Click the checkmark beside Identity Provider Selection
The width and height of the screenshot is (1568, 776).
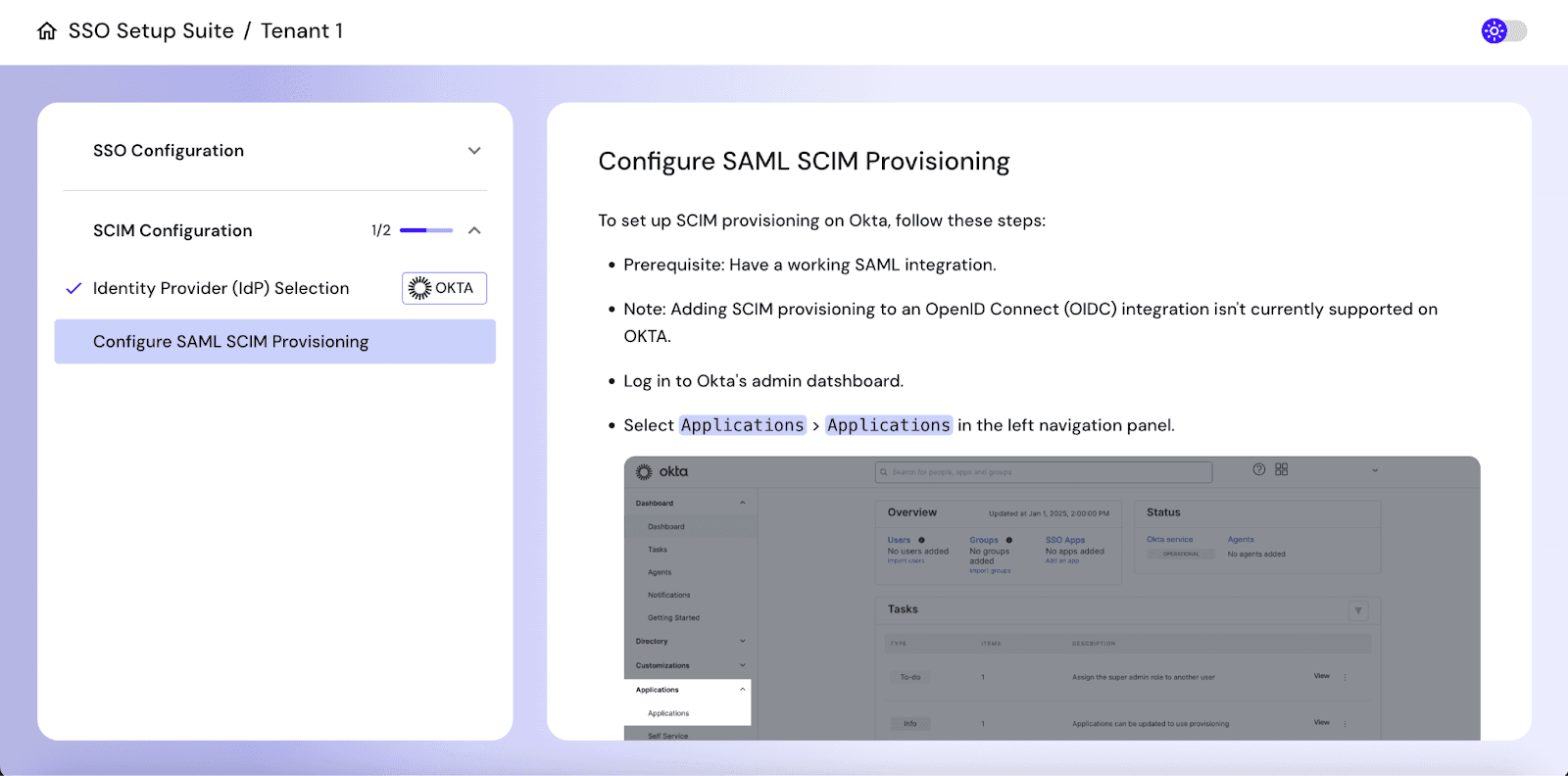(73, 289)
